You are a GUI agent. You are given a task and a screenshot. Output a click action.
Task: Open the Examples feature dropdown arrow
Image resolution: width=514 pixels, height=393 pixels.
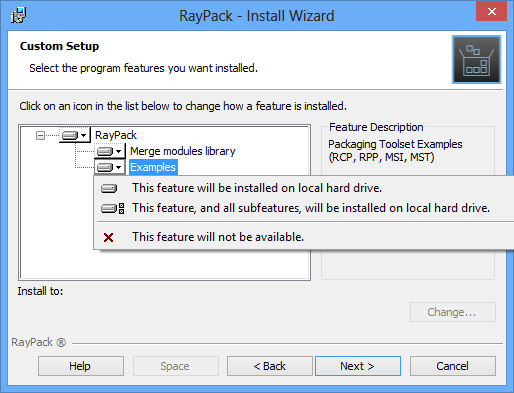click(119, 167)
